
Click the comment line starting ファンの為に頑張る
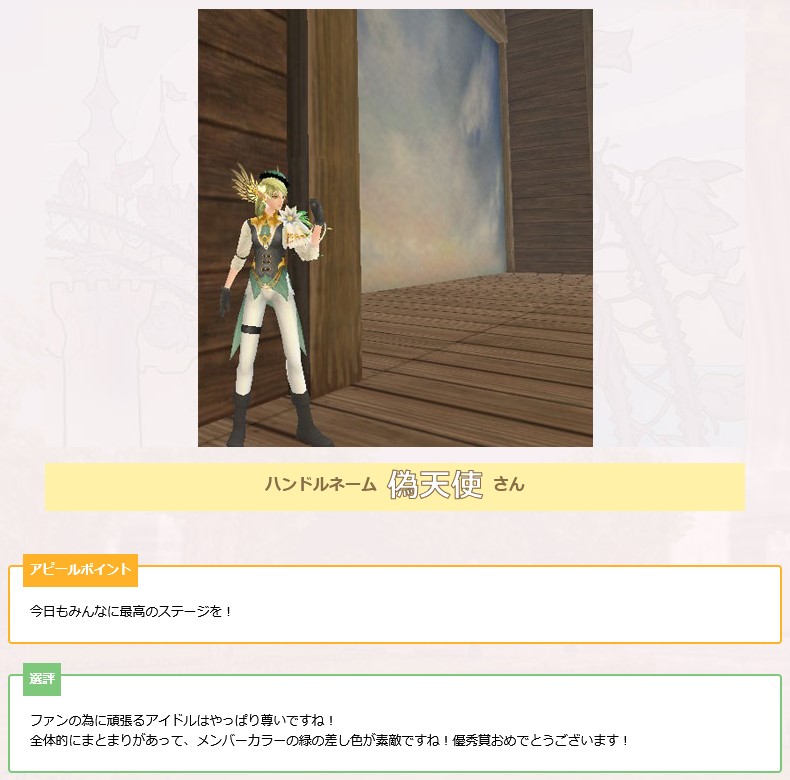click(182, 720)
